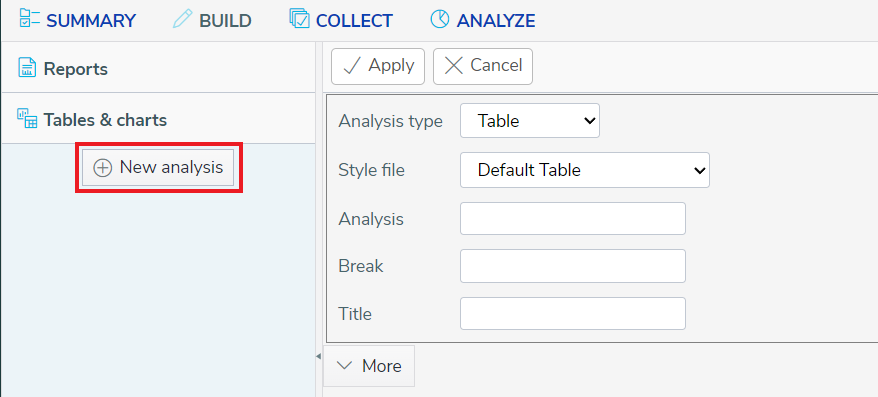Click the Analyze pie chart icon
Viewport: 878px width, 397px height.
tap(440, 18)
